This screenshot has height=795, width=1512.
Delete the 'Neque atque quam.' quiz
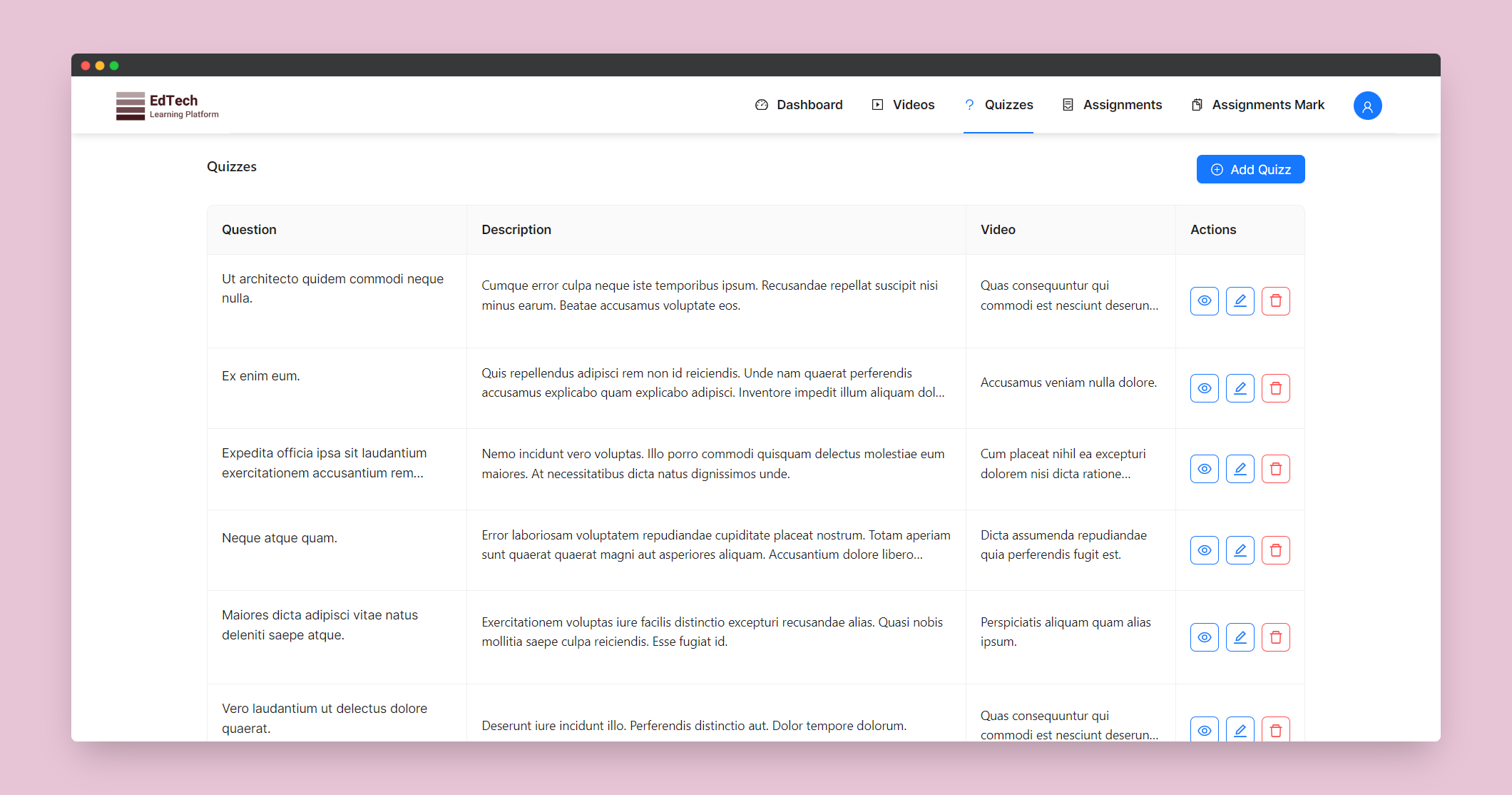(x=1275, y=550)
